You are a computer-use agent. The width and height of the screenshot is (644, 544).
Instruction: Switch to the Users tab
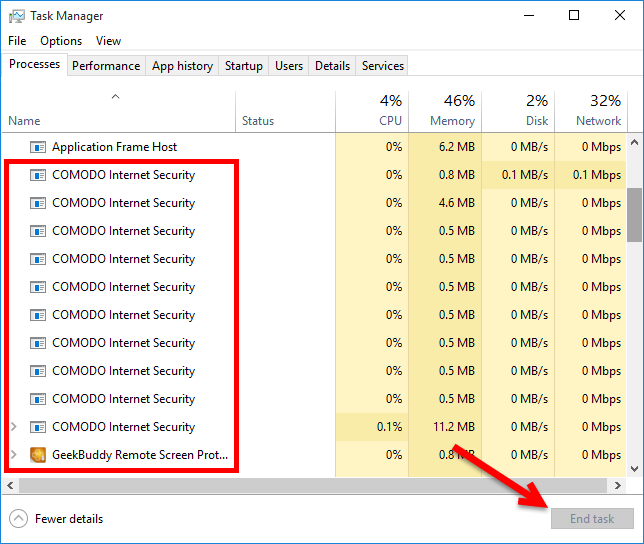(x=289, y=66)
